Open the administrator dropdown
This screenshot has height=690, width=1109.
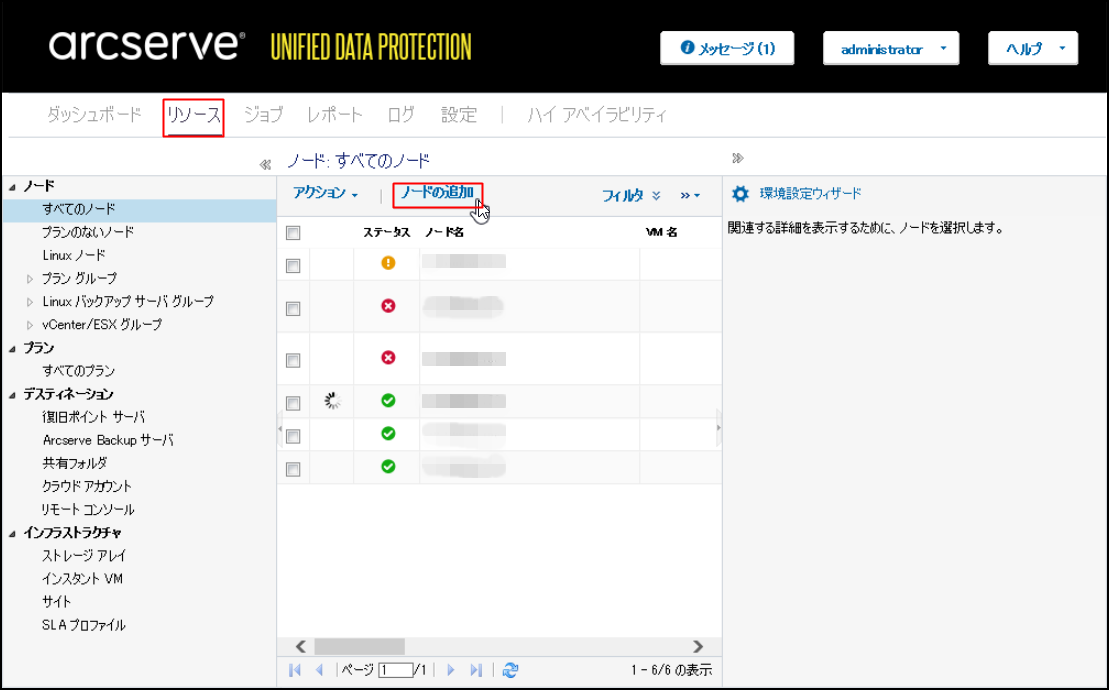pos(890,49)
